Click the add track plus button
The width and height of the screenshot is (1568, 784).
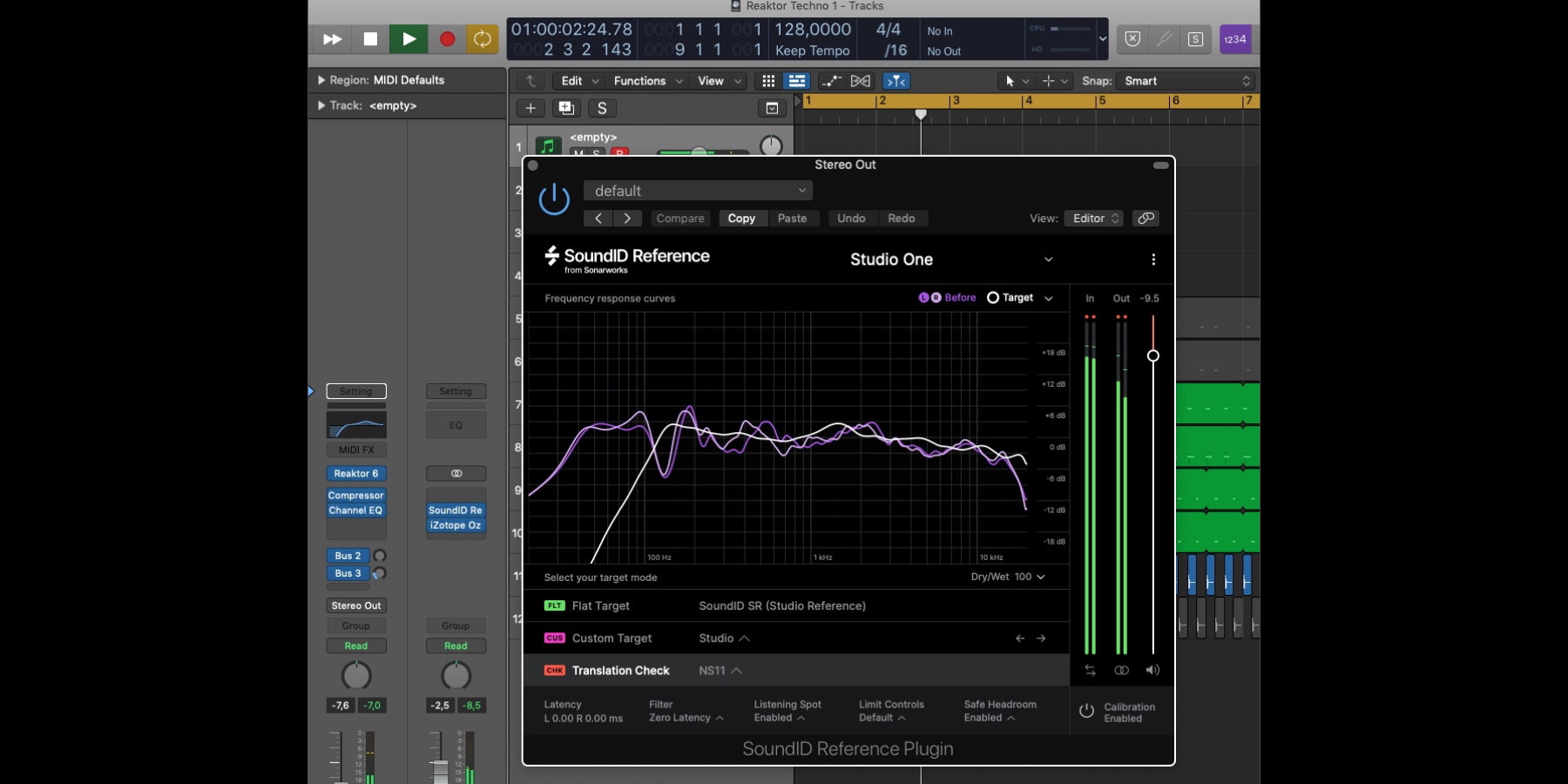coord(531,108)
